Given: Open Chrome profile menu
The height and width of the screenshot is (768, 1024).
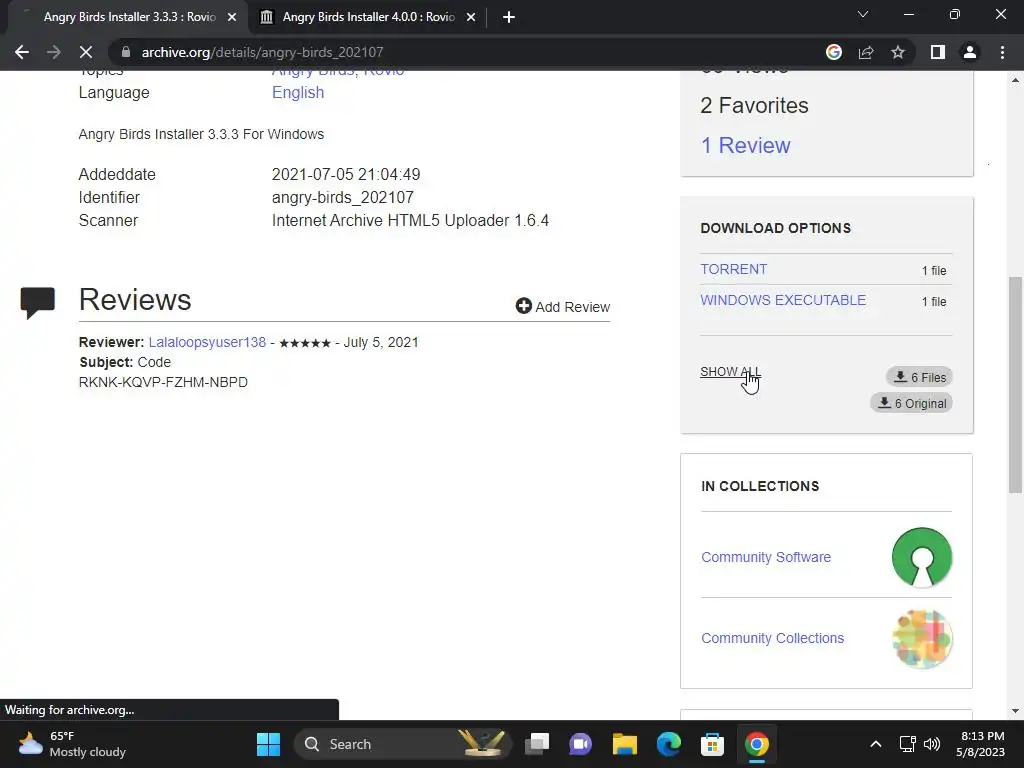Looking at the screenshot, I should point(970,52).
